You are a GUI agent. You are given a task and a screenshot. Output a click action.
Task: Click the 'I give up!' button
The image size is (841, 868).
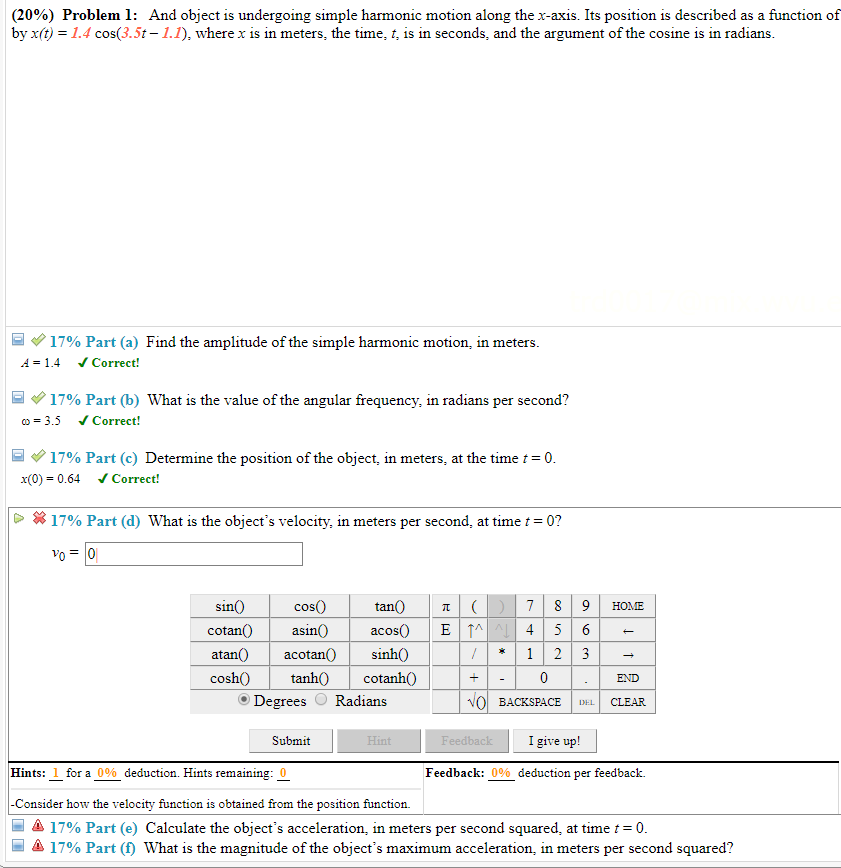[x=555, y=740]
